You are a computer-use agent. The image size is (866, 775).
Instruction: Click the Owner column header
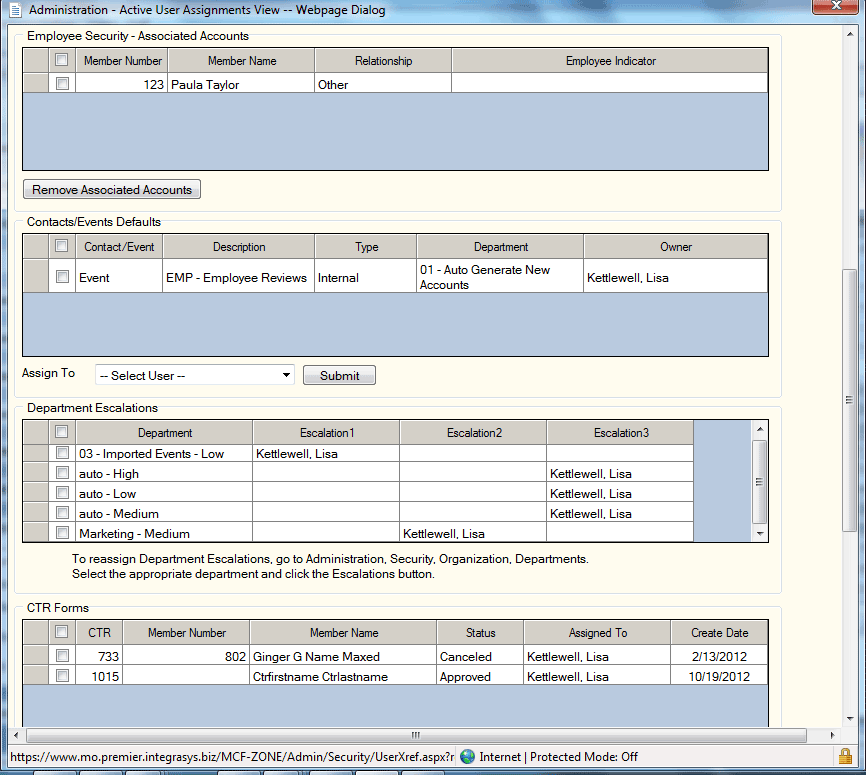pyautogui.click(x=675, y=247)
